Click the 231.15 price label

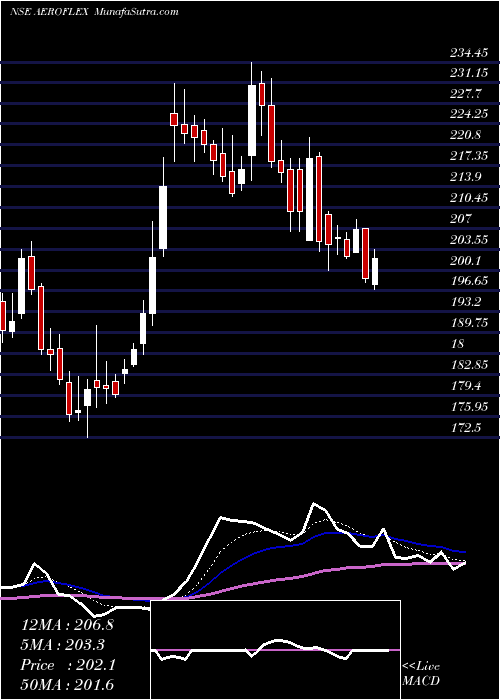coord(469,73)
